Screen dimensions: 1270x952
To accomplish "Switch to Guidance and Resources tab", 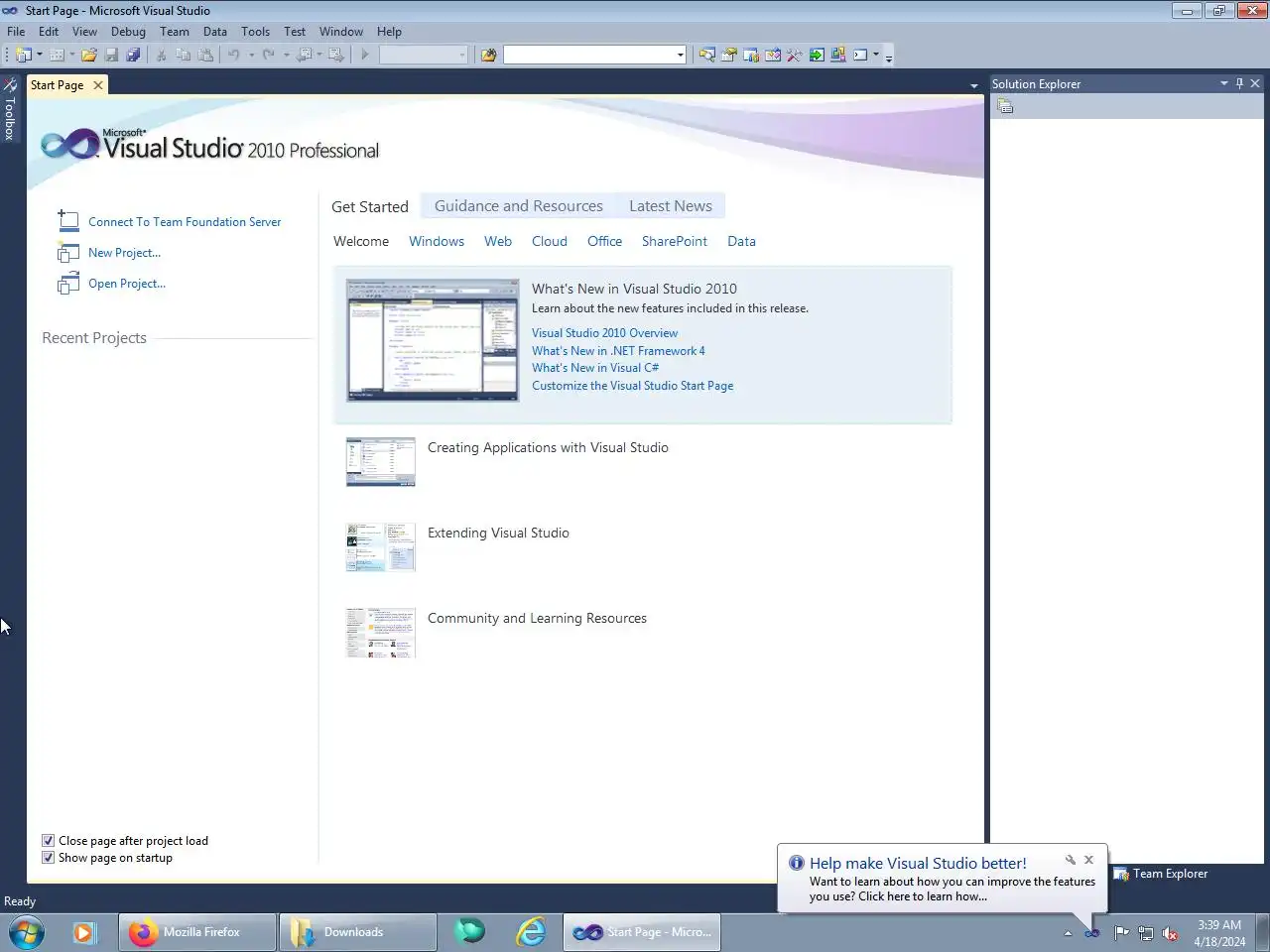I will [519, 205].
